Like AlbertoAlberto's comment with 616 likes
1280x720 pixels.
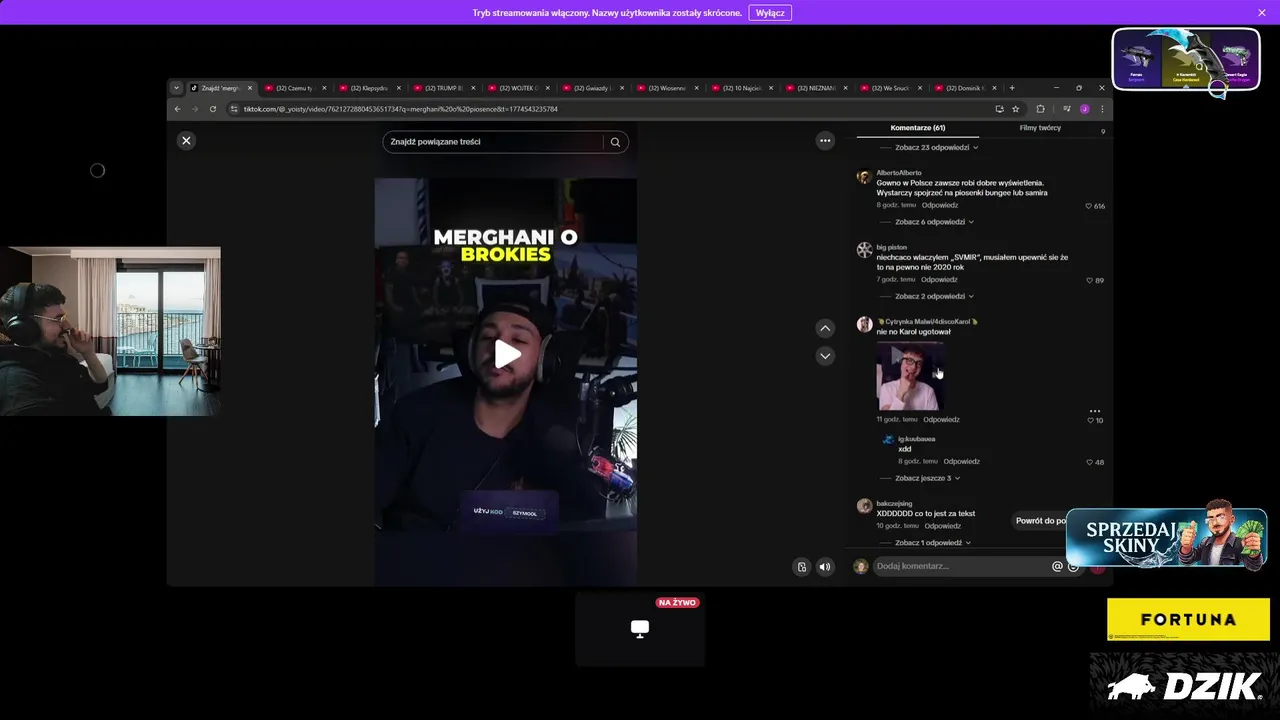tap(1089, 206)
